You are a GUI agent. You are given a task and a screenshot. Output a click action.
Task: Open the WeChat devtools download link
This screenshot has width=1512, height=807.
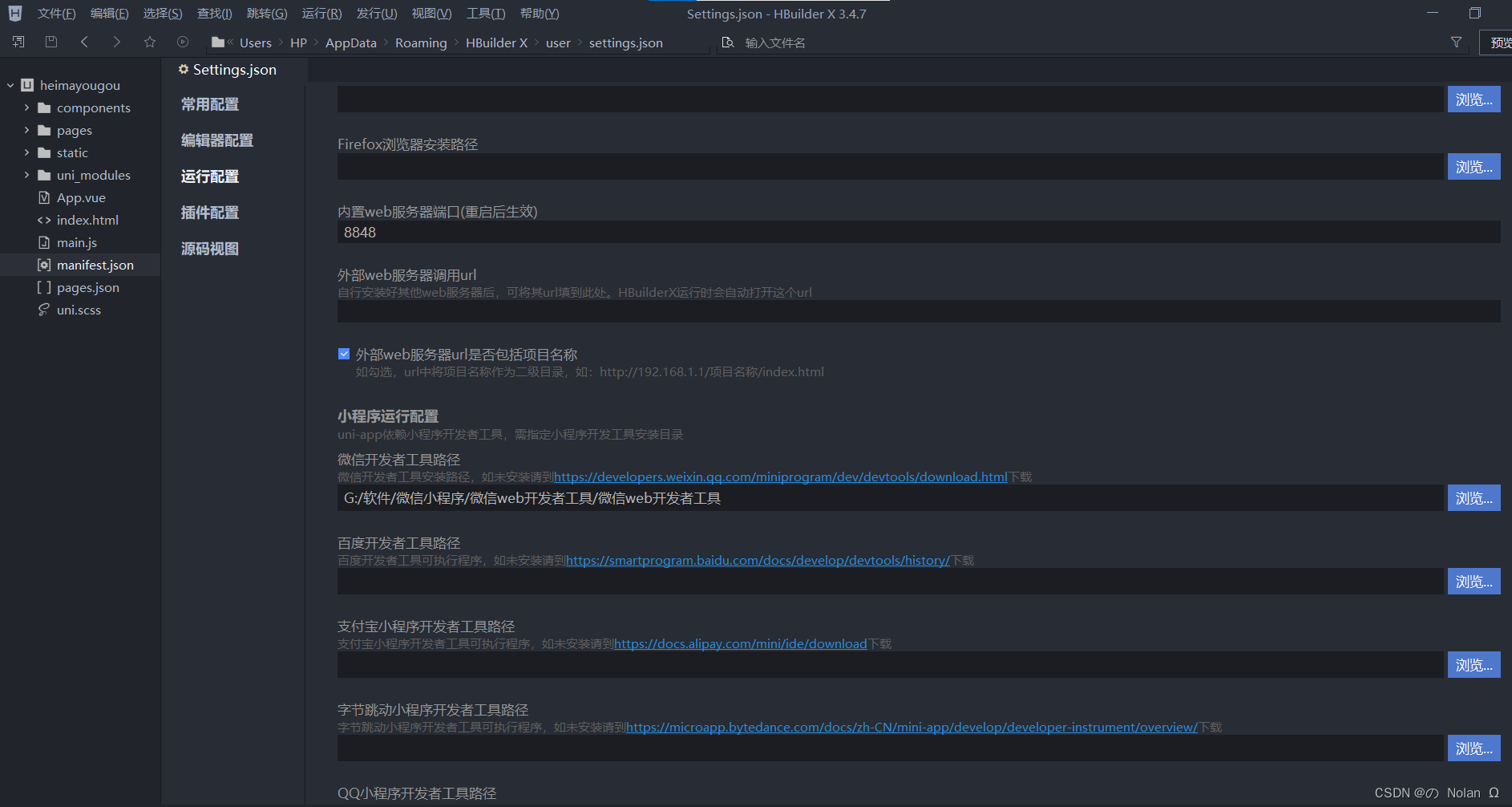pos(781,476)
